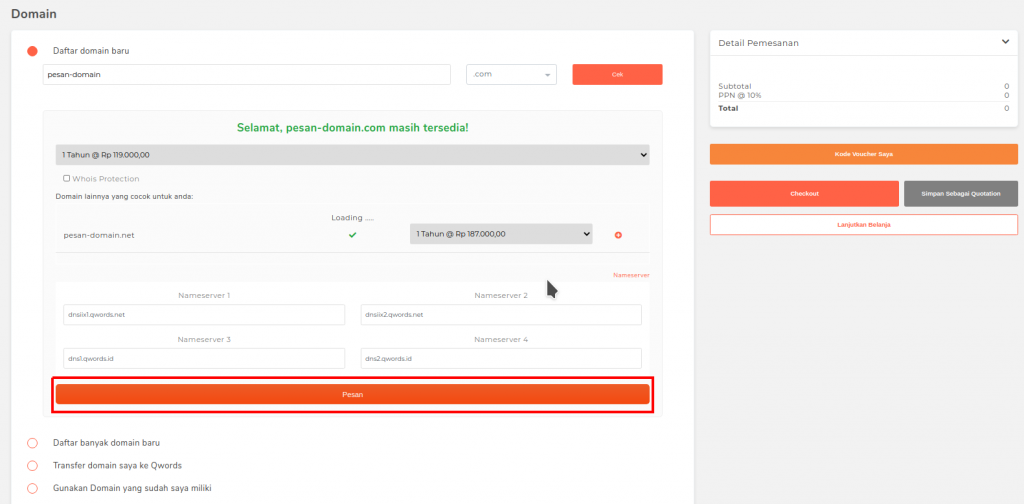Open the .com extension dropdown
Viewport: 1024px width, 504px height.
[x=511, y=74]
